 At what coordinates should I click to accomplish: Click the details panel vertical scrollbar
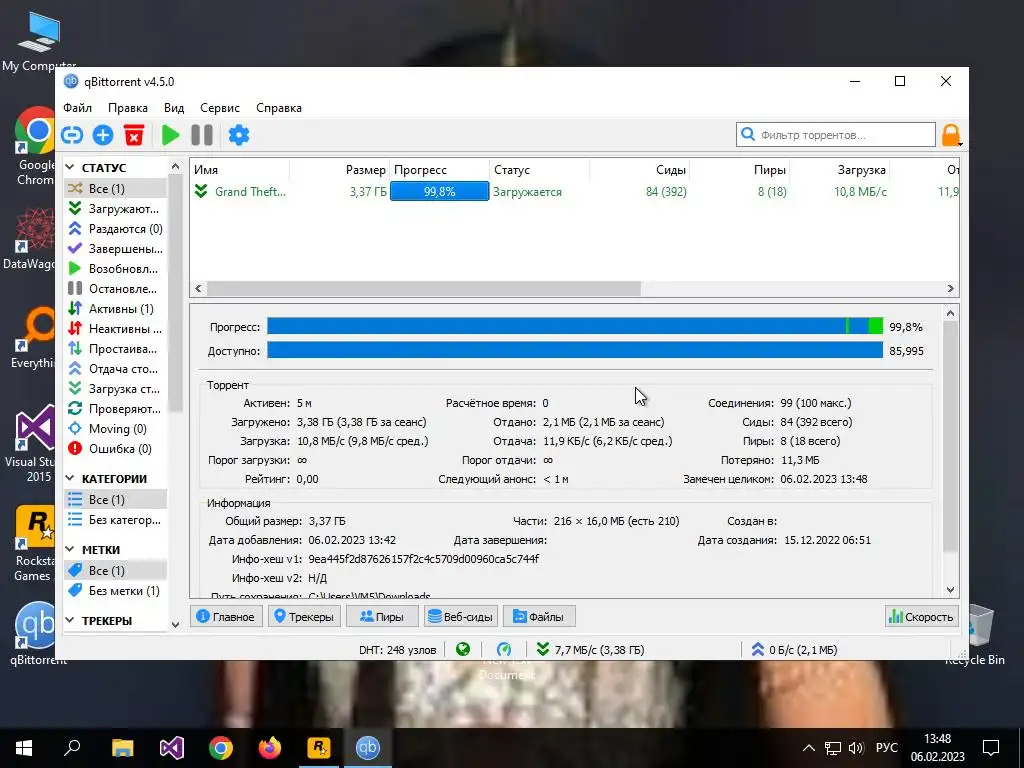pyautogui.click(x=951, y=437)
